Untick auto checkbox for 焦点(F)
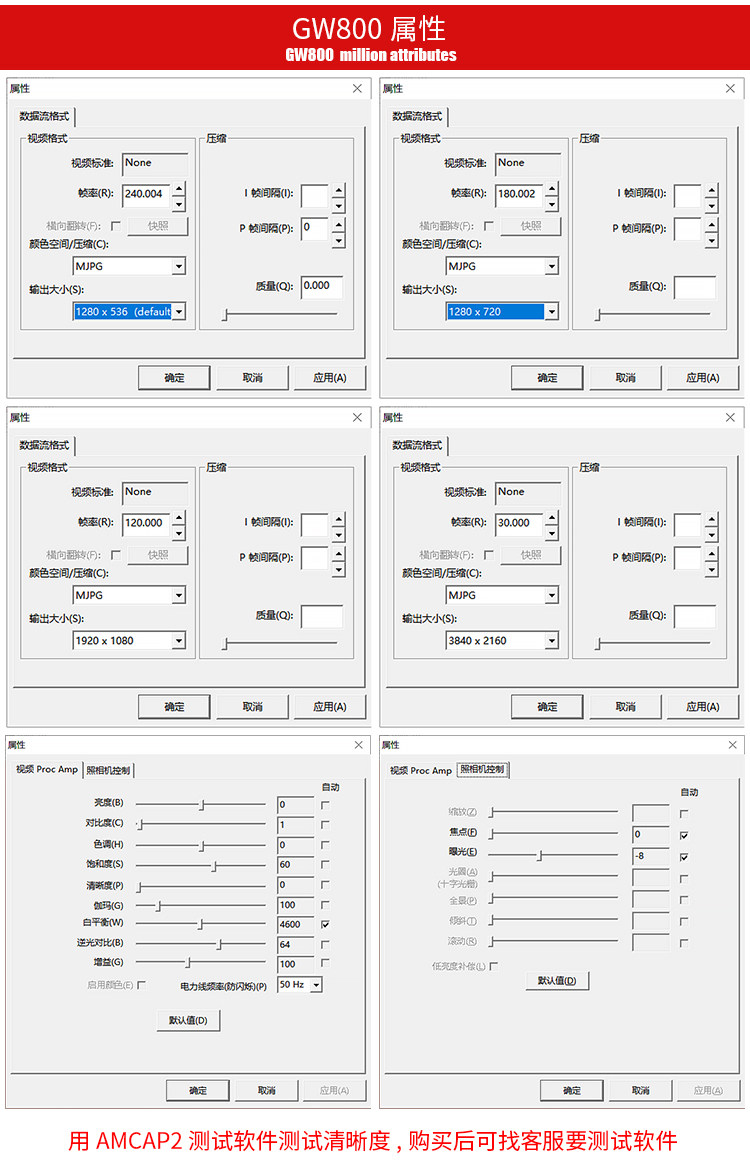 click(x=684, y=835)
